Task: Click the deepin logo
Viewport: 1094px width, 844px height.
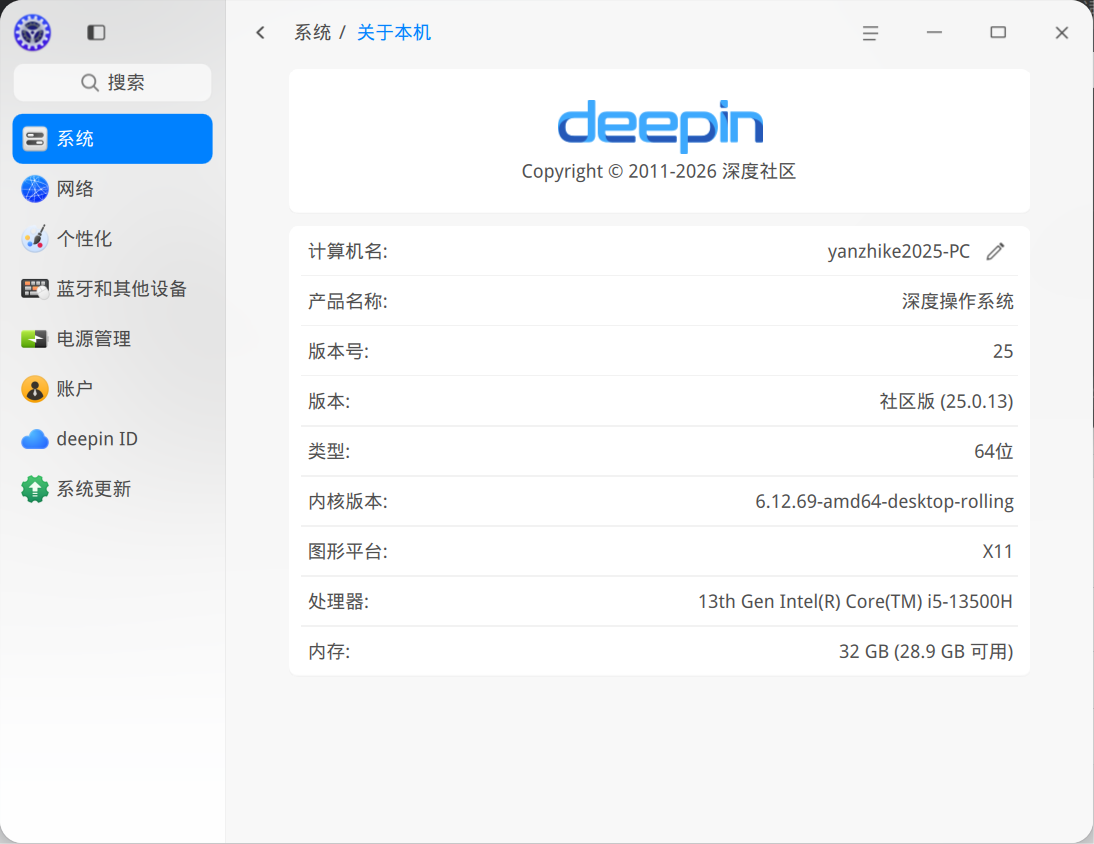Action: coord(660,126)
